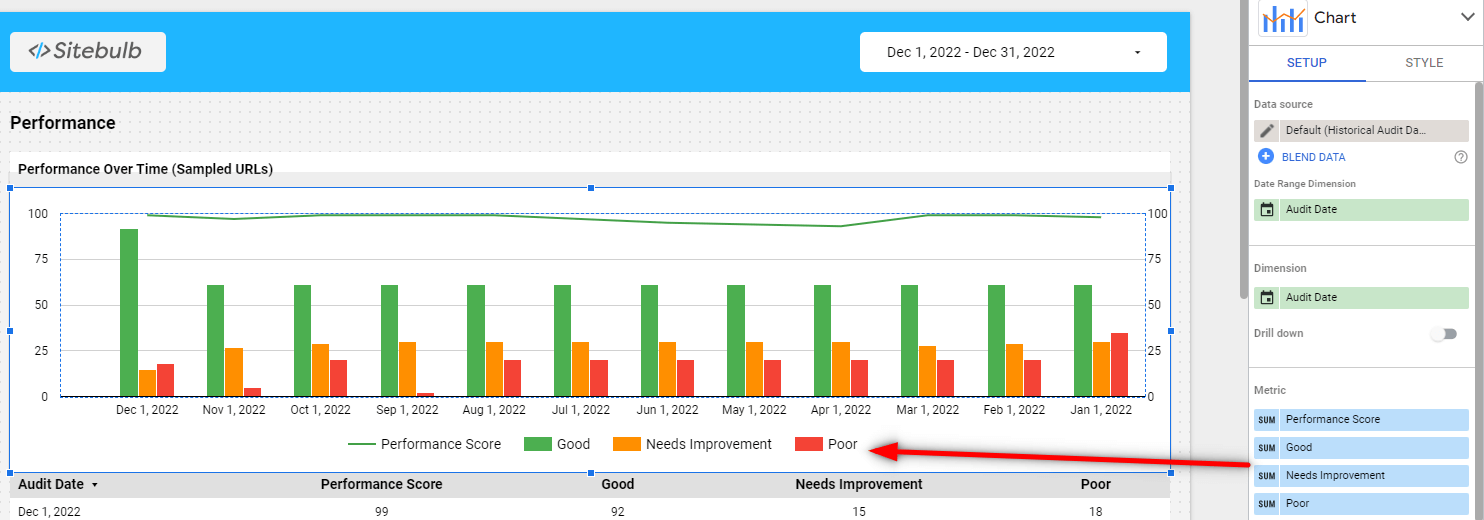The height and width of the screenshot is (520, 1484).
Task: Click the Needs Improvement column header
Action: coord(859,484)
